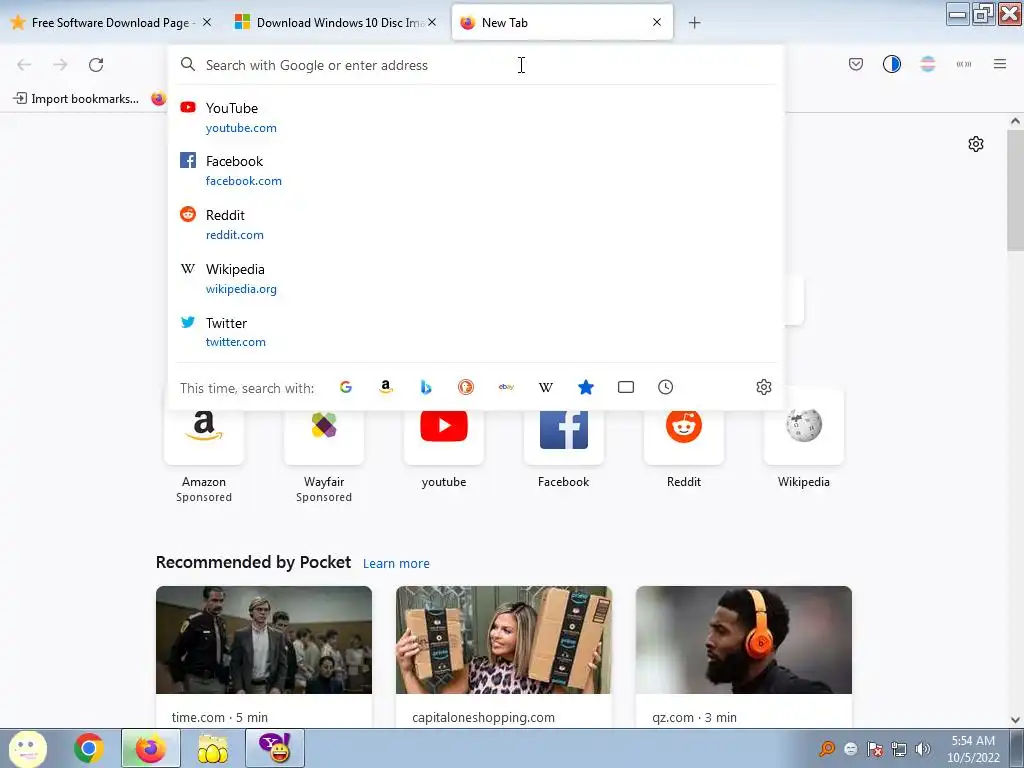The width and height of the screenshot is (1024, 768).
Task: Search this time with eBay icon
Action: point(506,387)
